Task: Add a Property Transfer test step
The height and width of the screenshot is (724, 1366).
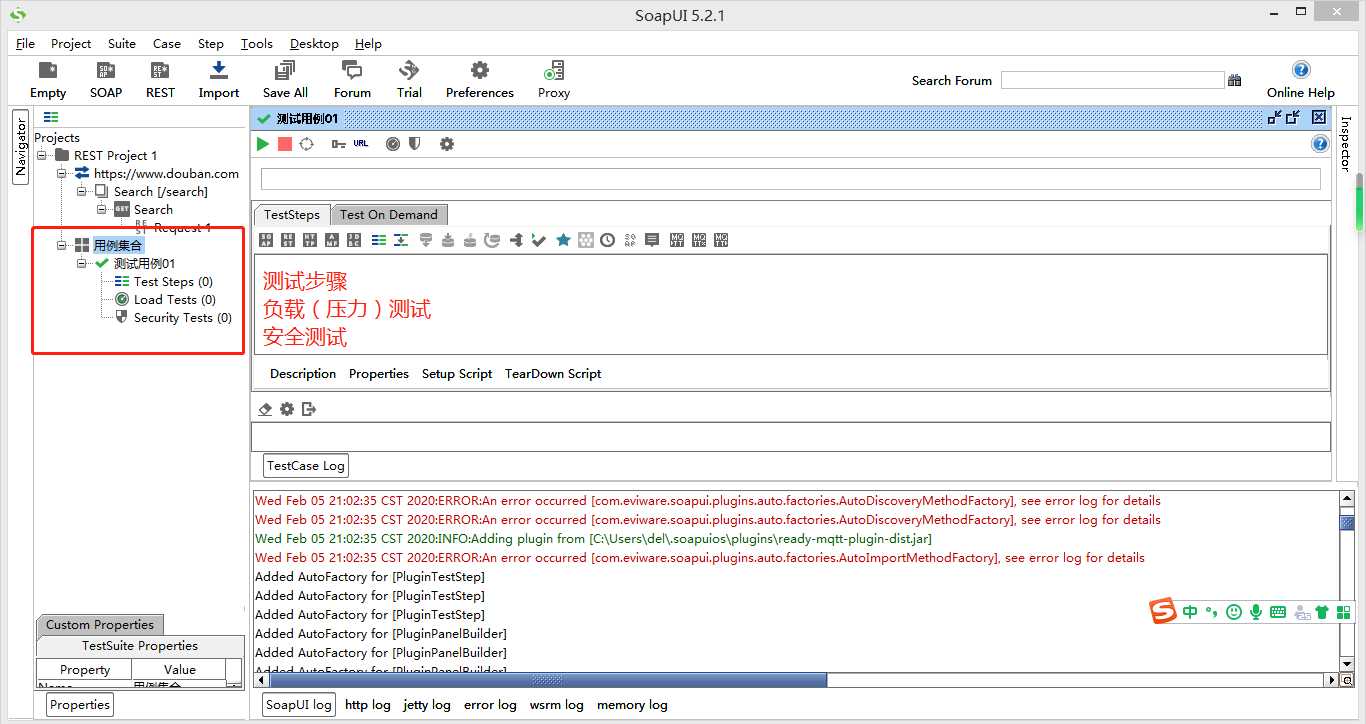Action: coord(401,240)
